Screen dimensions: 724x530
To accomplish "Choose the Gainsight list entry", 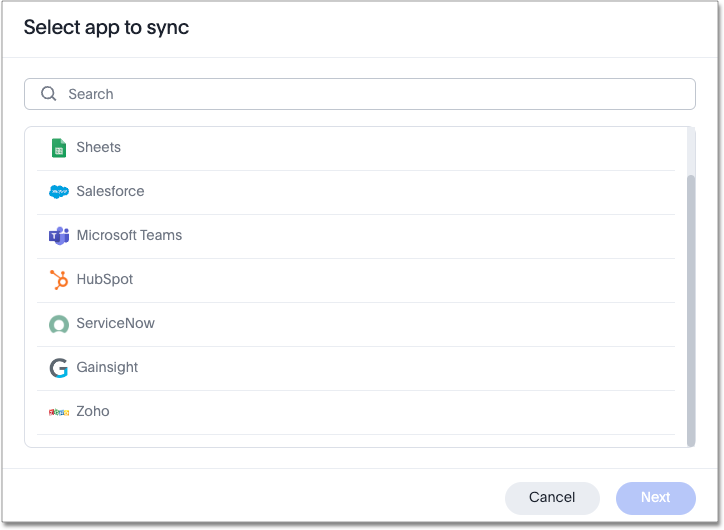I will pyautogui.click(x=107, y=368).
